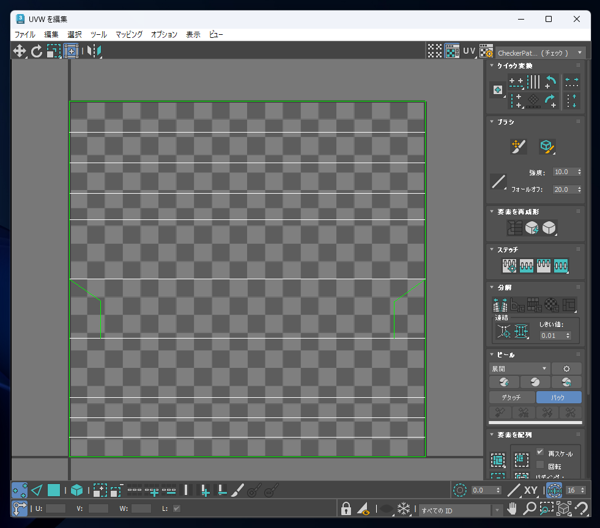Click the Pack Custom icon in Arrange Elements
Screen dimensions: 600x528
(498, 460)
